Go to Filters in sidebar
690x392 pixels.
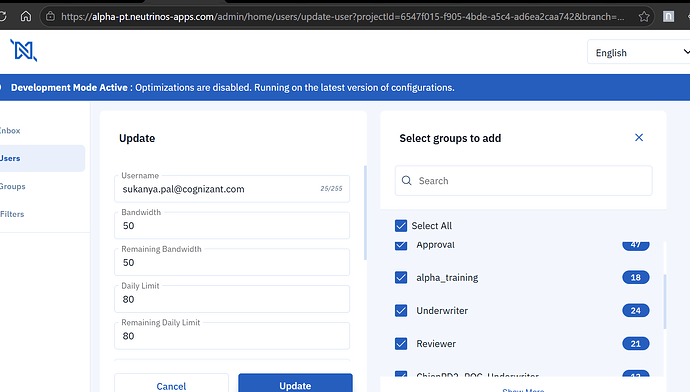[12, 214]
